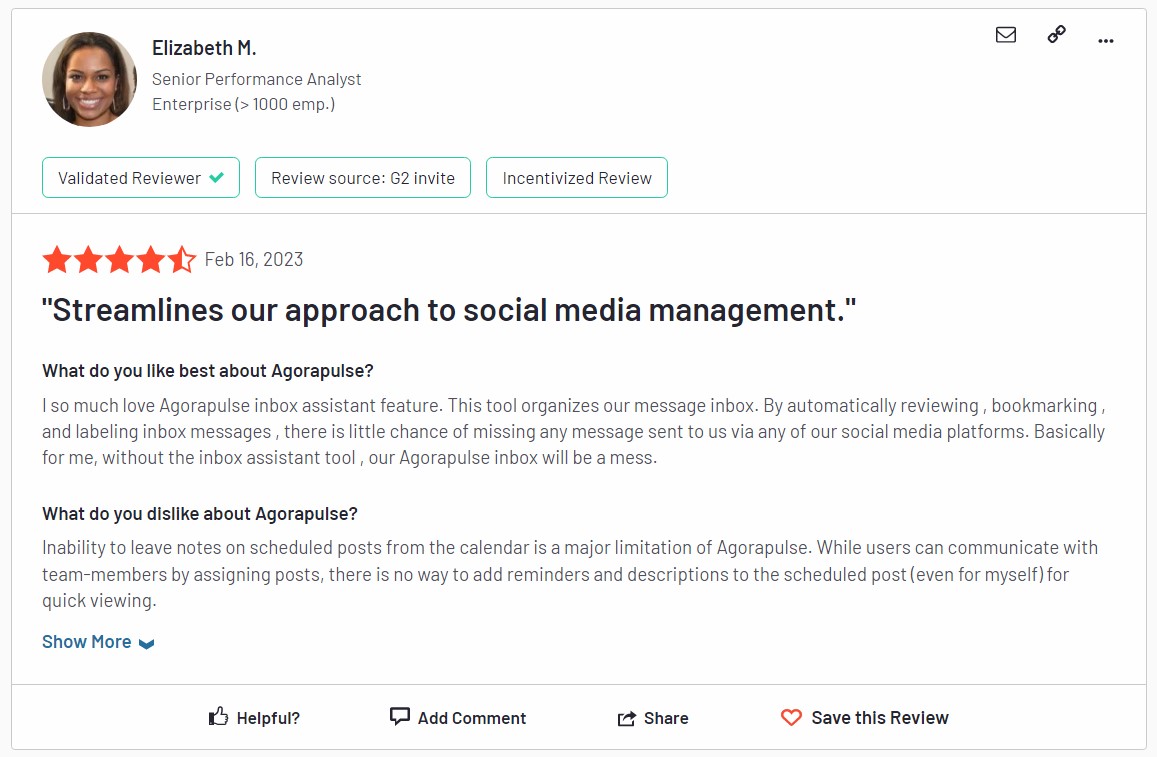Click the green Validated Reviewer checkmark
Image resolution: width=1157 pixels, height=757 pixels.
click(216, 178)
